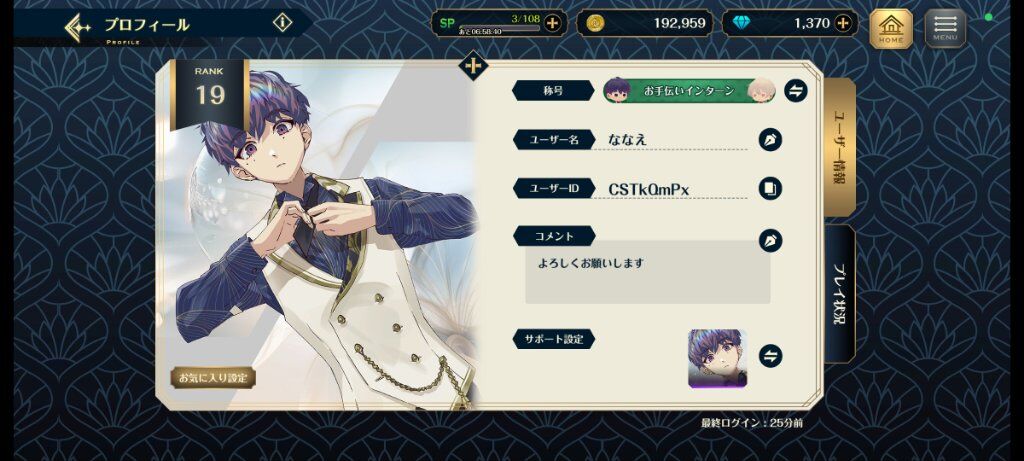1024x461 pixels.
Task: Edit the username with the pen icon
Action: tap(771, 140)
